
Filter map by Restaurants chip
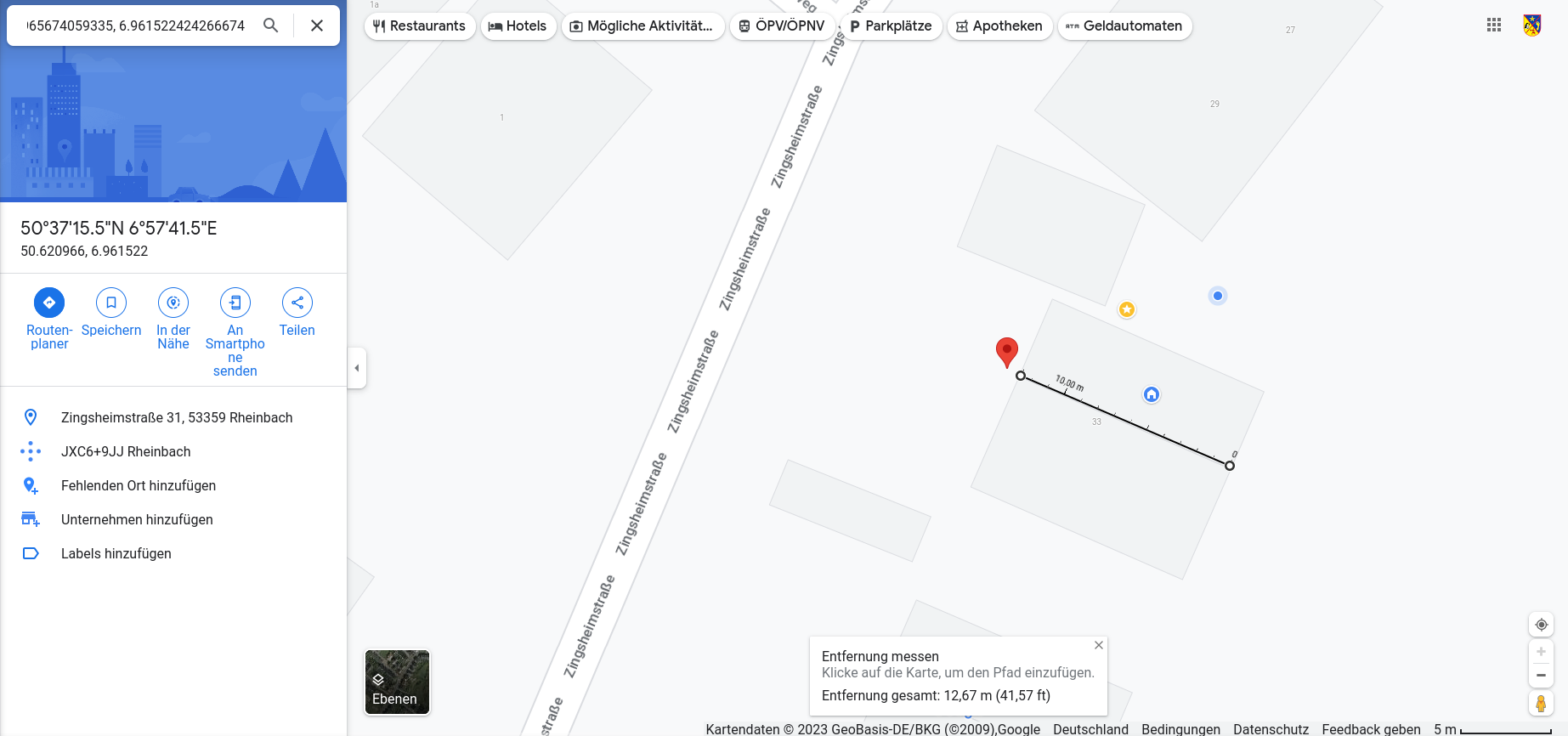click(x=420, y=26)
